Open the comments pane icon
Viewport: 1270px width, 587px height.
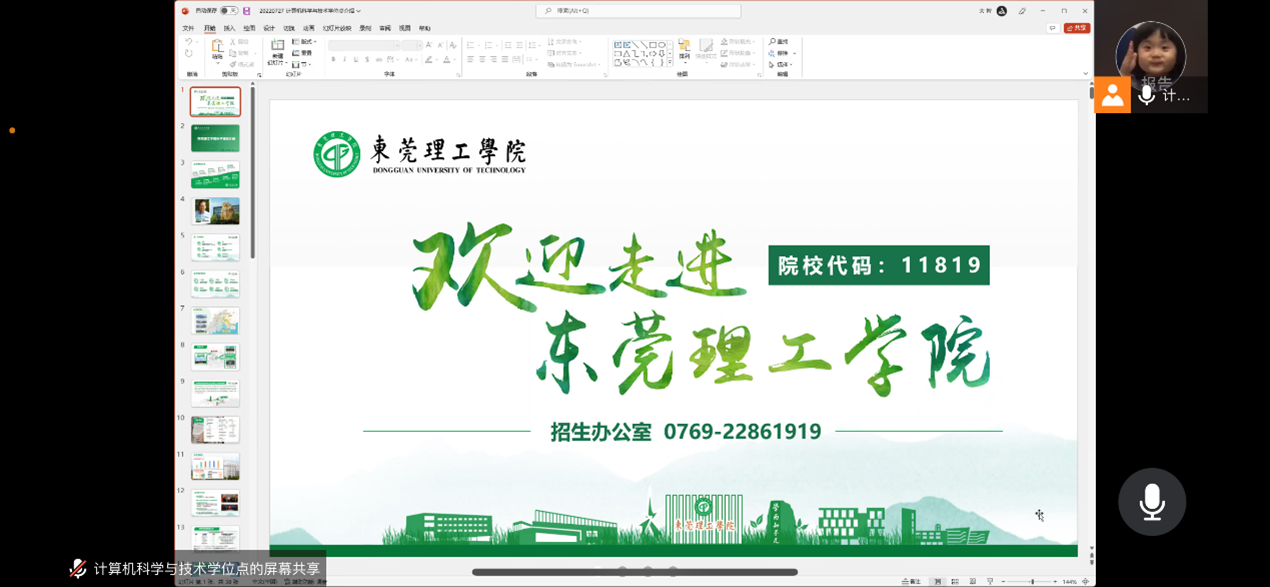point(1052,28)
